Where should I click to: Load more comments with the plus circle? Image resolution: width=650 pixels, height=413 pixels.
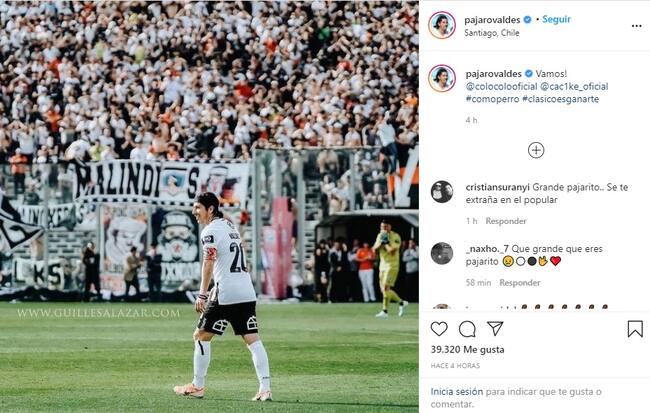coord(536,150)
